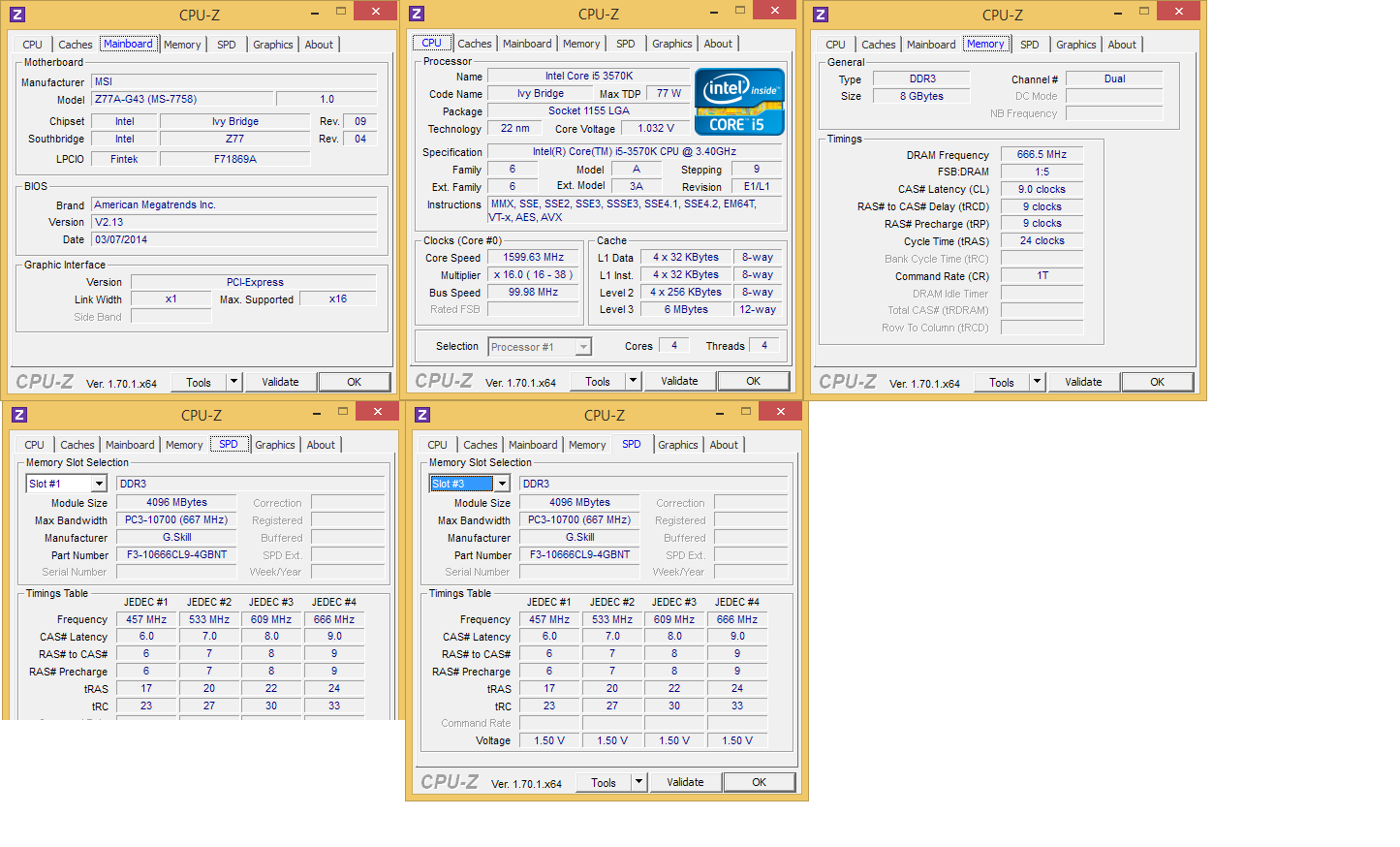Screen dimensions: 1400x847
Task: Switch to the CPU tab in the Memory window
Action: click(x=835, y=45)
